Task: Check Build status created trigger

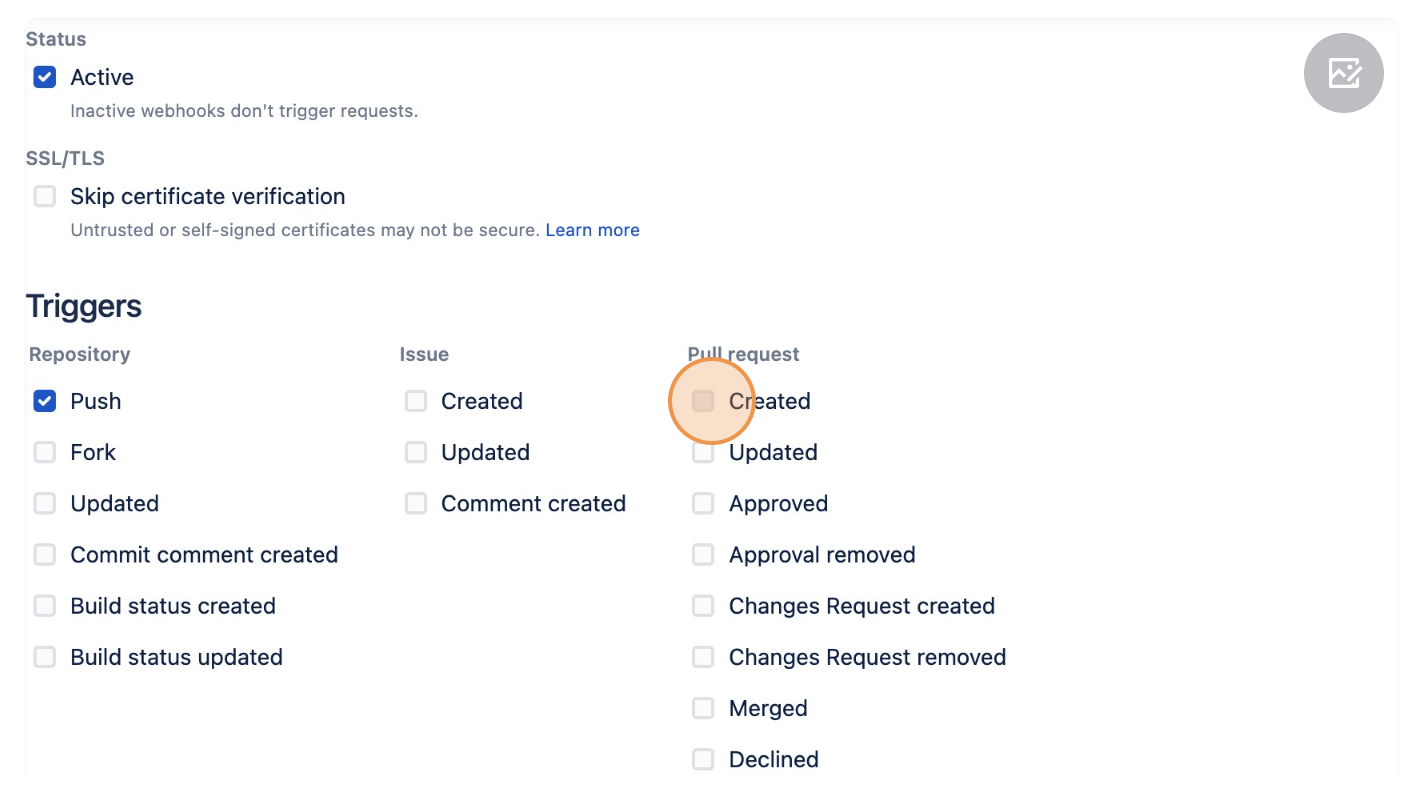Action: point(45,605)
